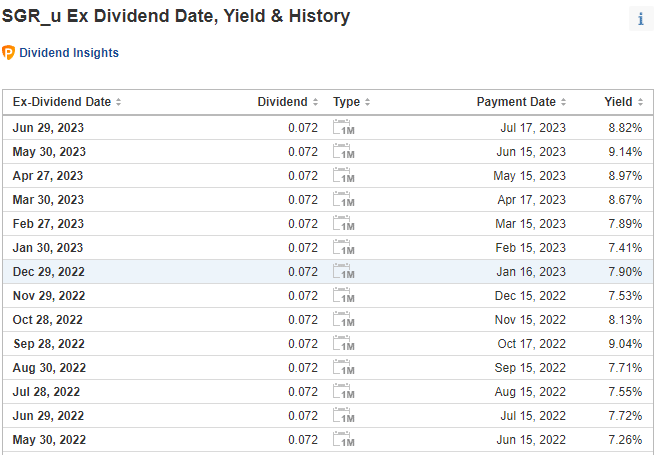660x455 pixels.
Task: Click monthly type icon for May 30, 2023
Action: 343,151
